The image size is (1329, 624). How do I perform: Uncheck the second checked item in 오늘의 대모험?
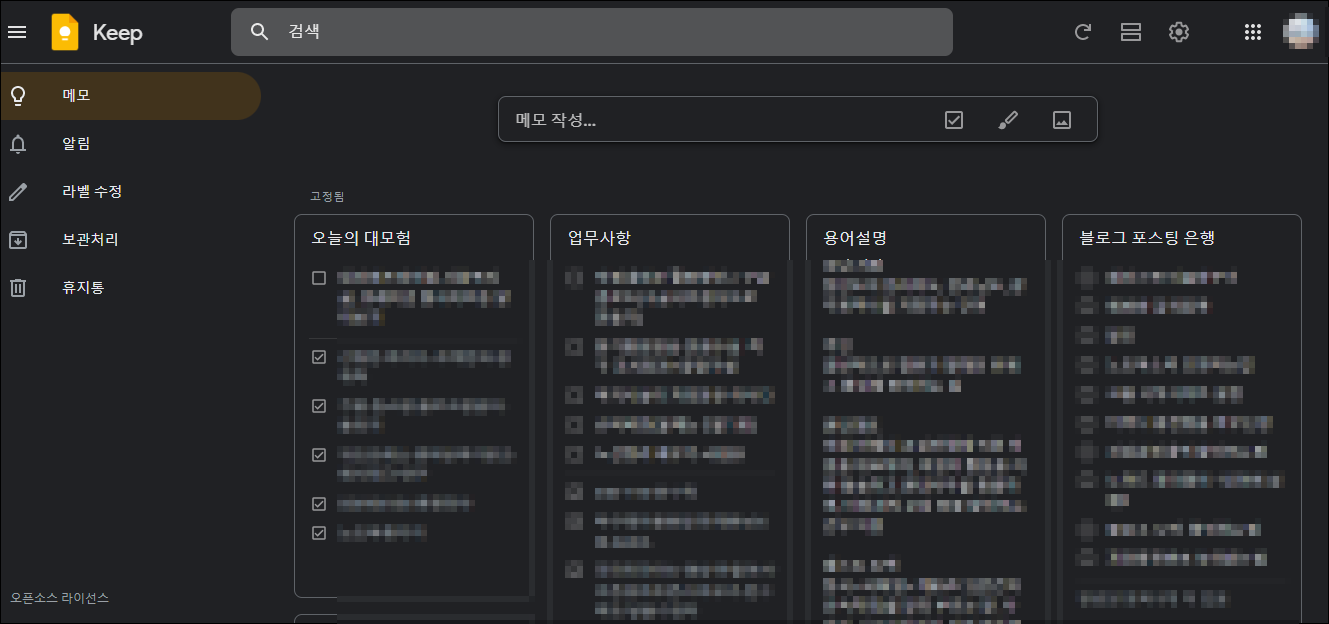click(x=319, y=406)
